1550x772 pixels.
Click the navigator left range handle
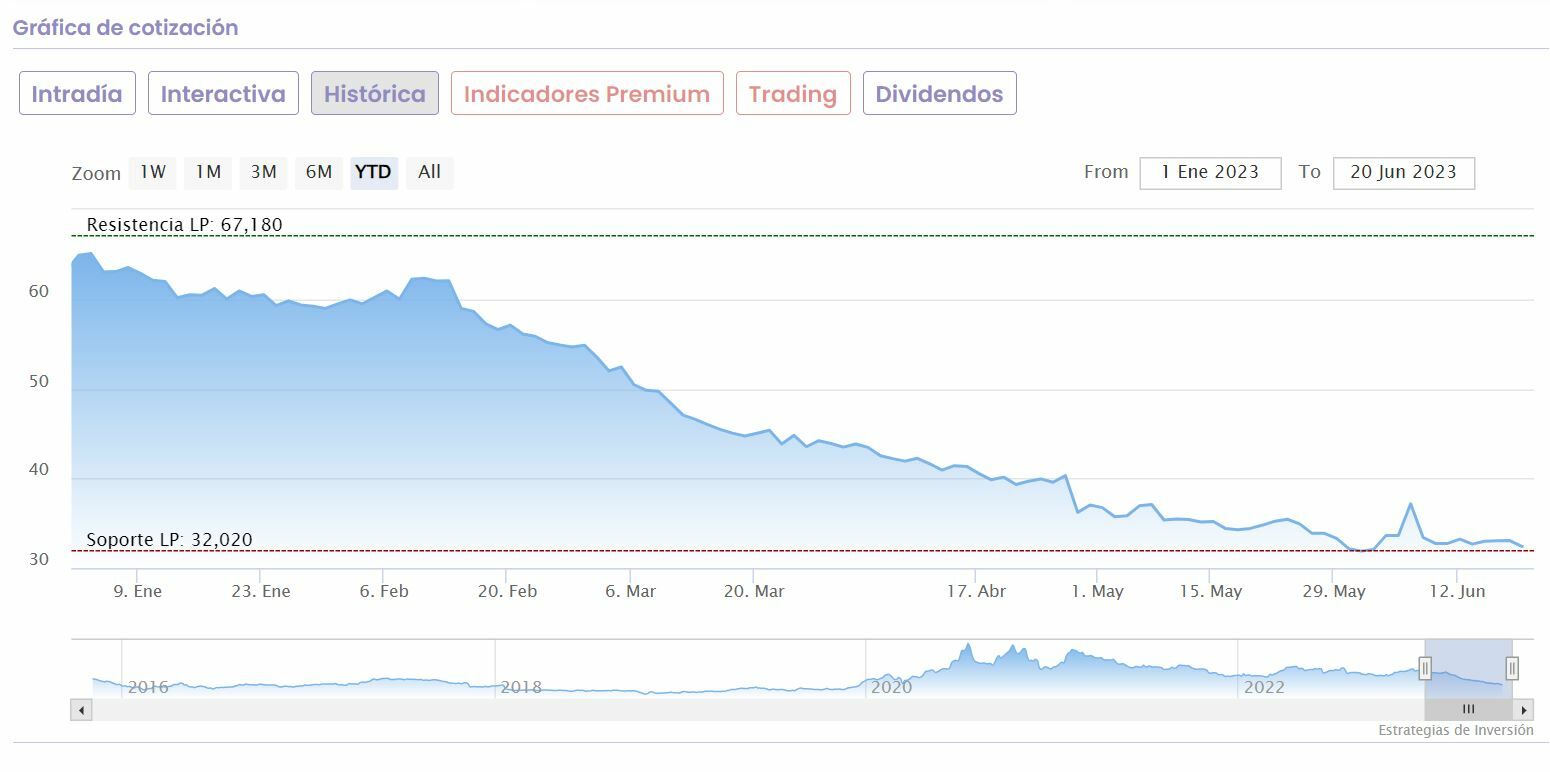click(x=1425, y=668)
